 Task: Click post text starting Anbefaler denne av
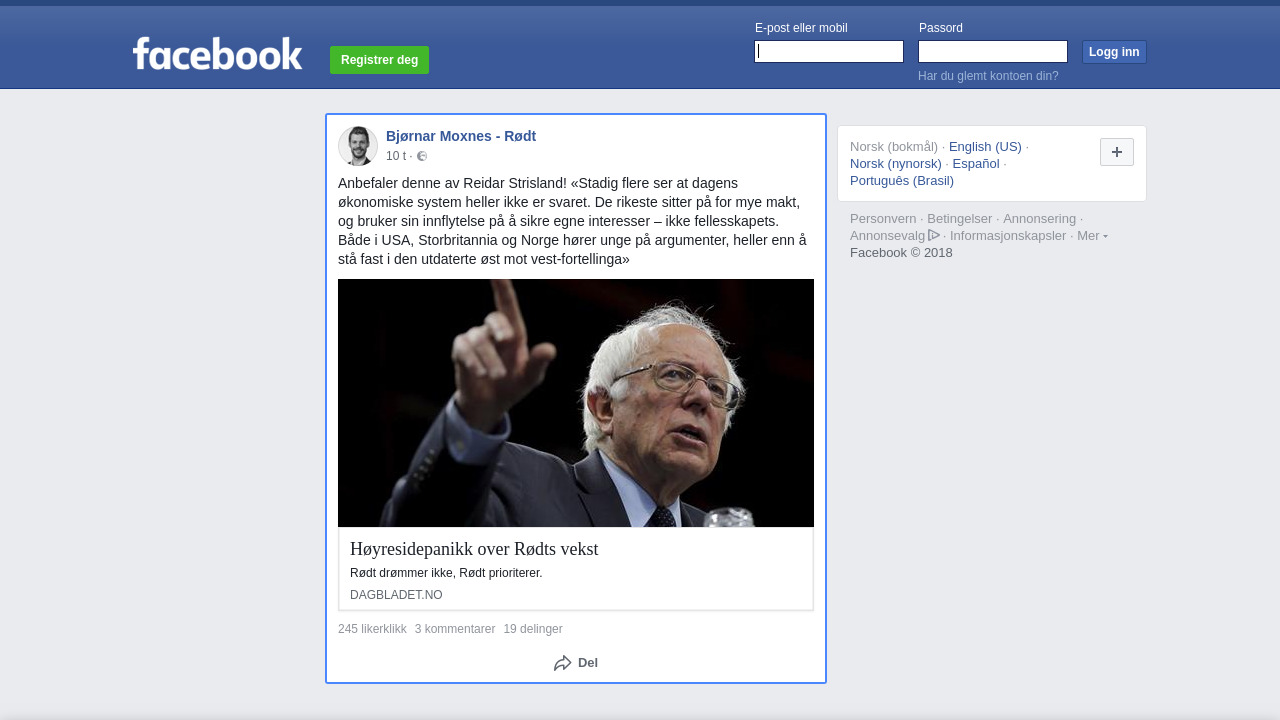(x=573, y=221)
